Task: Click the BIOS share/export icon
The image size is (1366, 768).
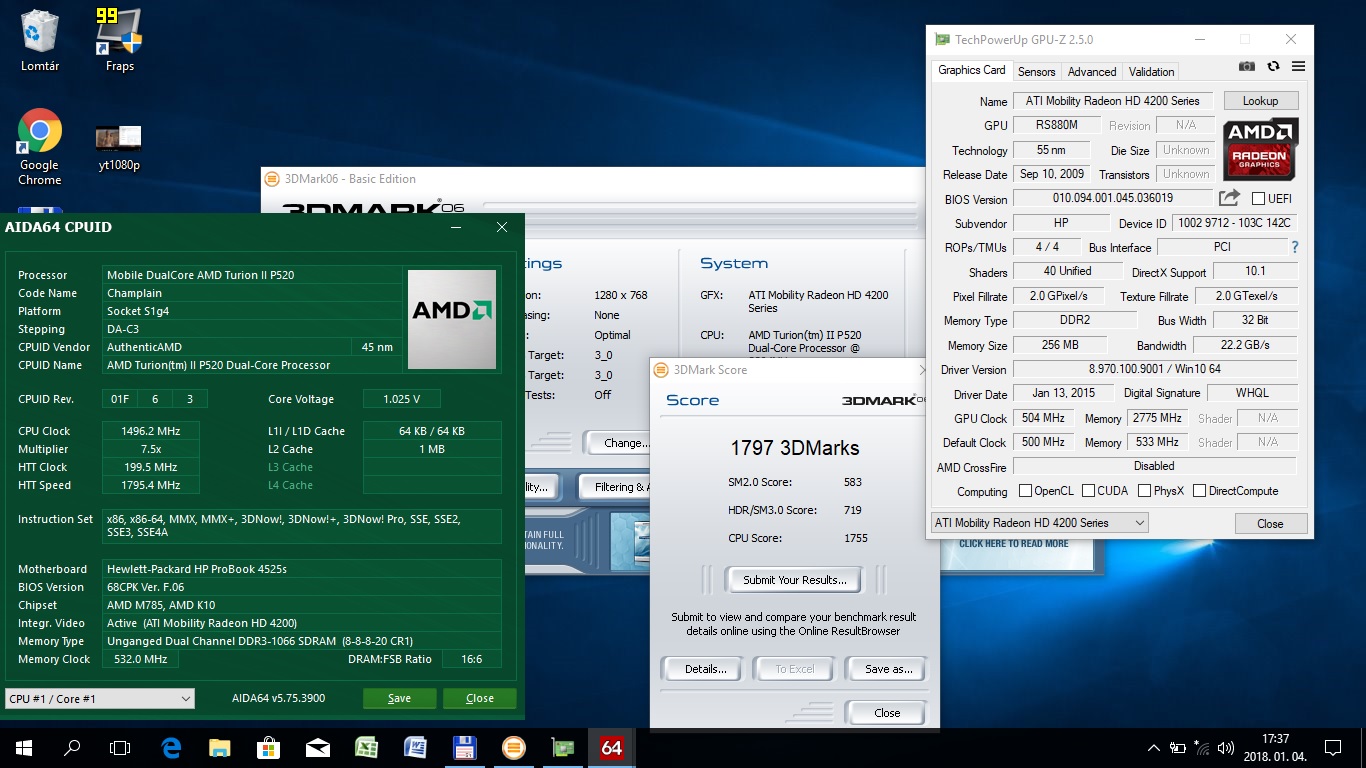Action: point(1230,198)
